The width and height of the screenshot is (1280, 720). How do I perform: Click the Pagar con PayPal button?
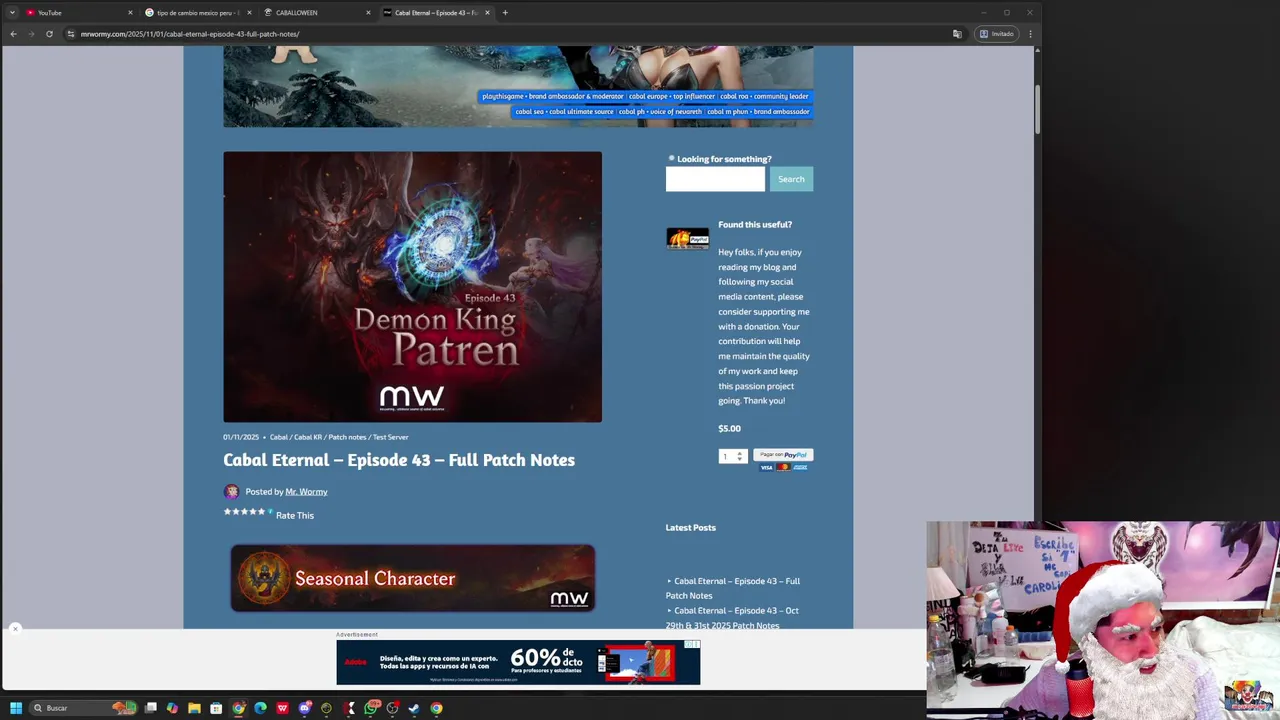pyautogui.click(x=783, y=455)
